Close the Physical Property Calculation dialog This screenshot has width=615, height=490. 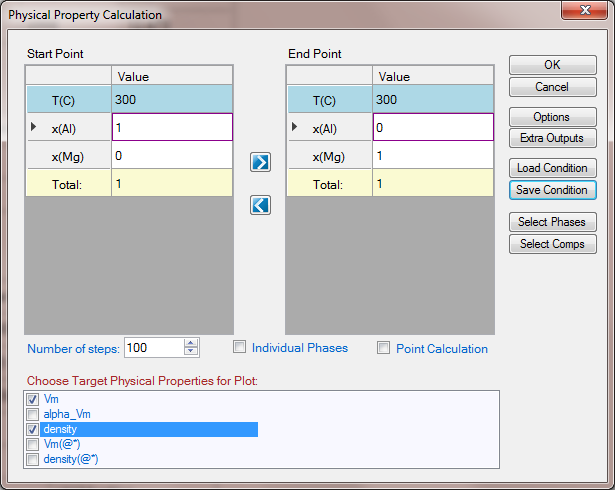click(x=589, y=12)
